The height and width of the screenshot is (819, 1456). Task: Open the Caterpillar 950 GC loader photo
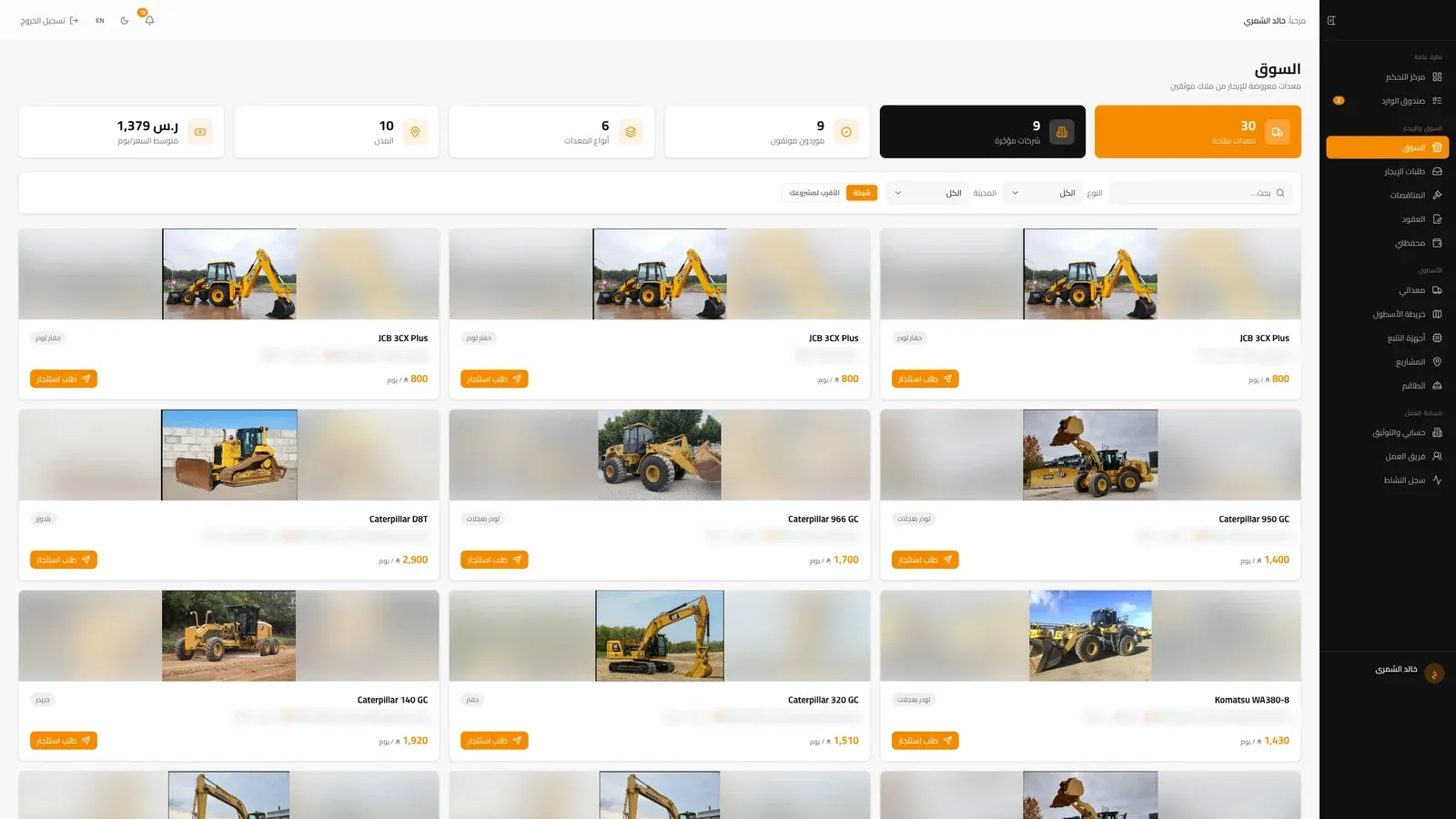[x=1090, y=455]
